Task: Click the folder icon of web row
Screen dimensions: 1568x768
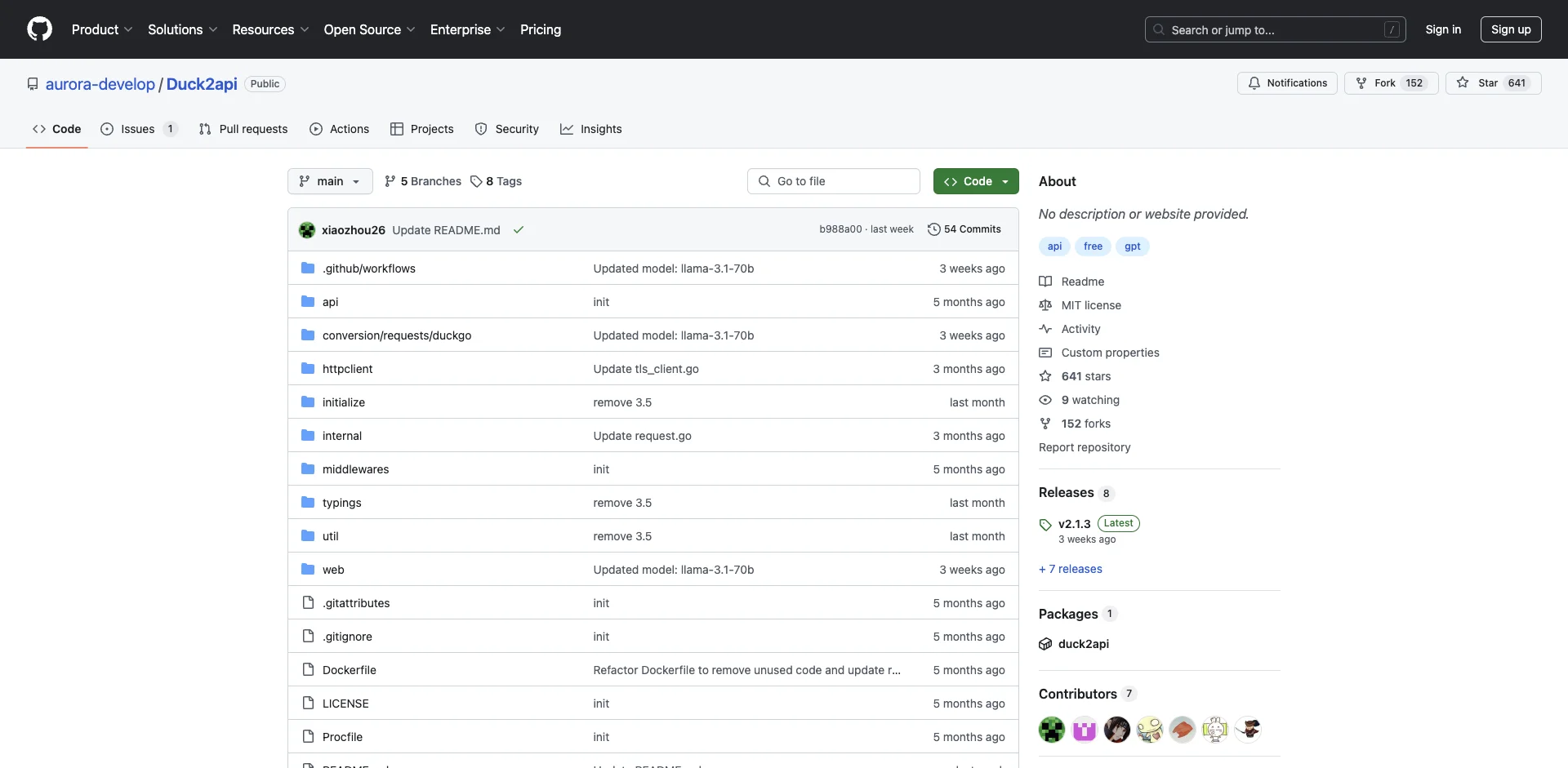Action: pyautogui.click(x=308, y=570)
